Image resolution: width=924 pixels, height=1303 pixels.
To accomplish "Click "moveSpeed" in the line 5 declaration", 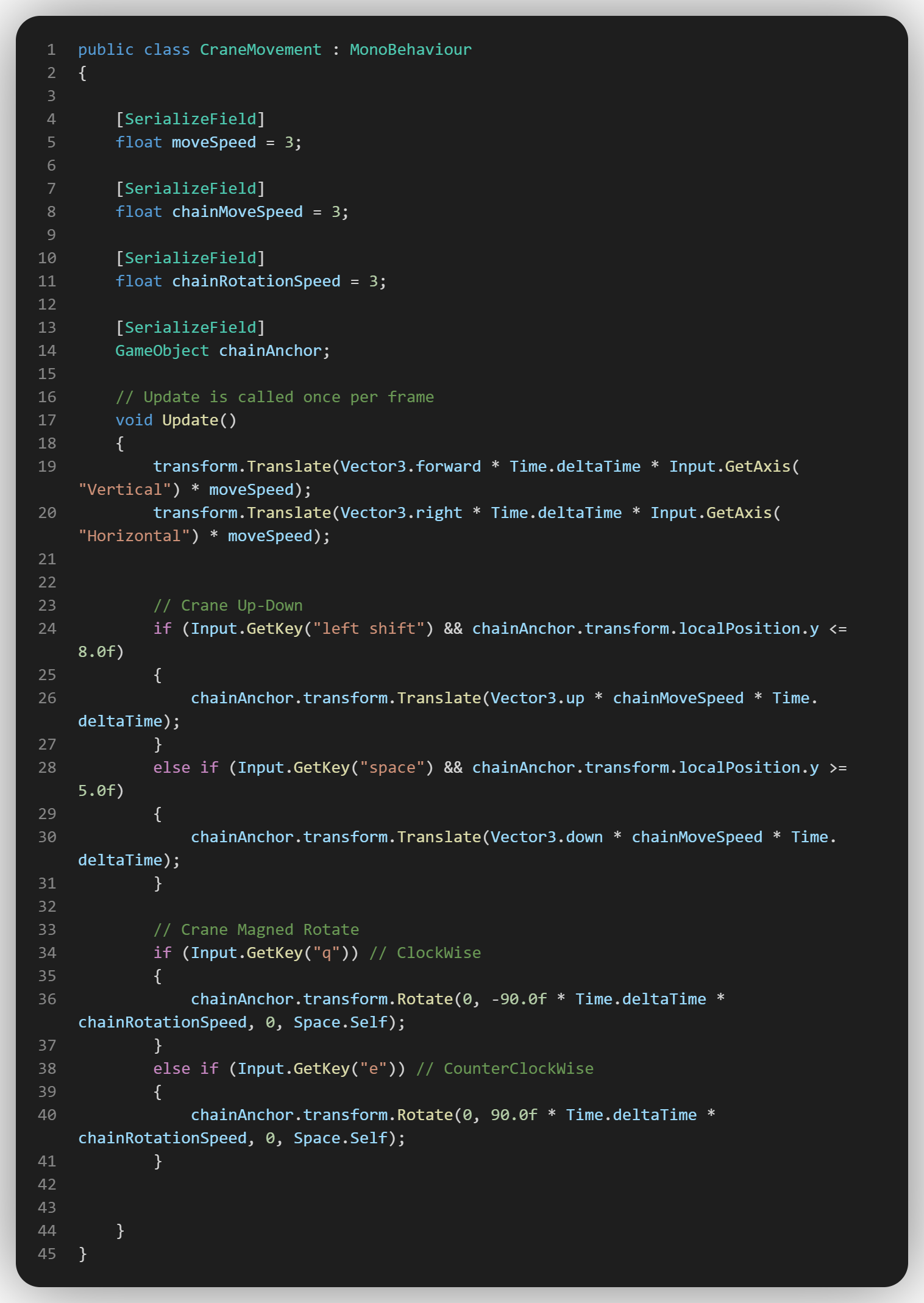I will point(214,142).
